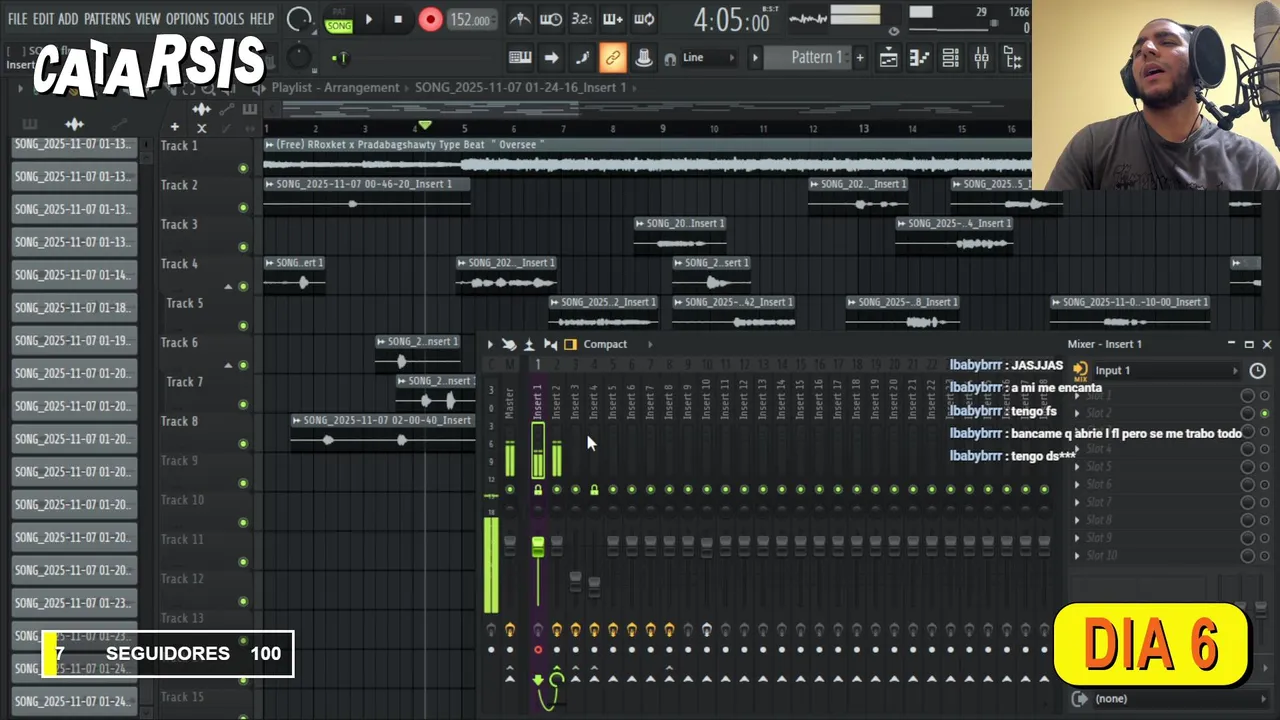The height and width of the screenshot is (720, 1280).
Task: Open the ADD menu
Action: pos(68,19)
